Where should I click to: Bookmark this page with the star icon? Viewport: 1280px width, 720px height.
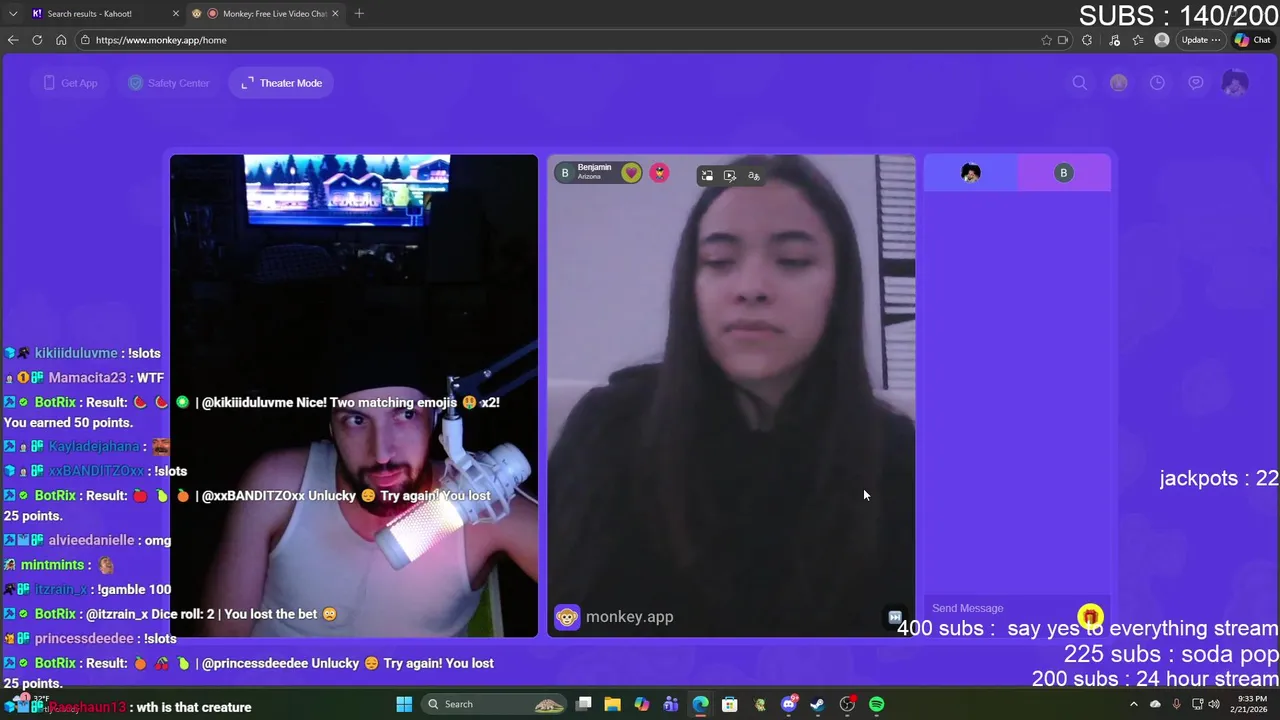[1047, 40]
